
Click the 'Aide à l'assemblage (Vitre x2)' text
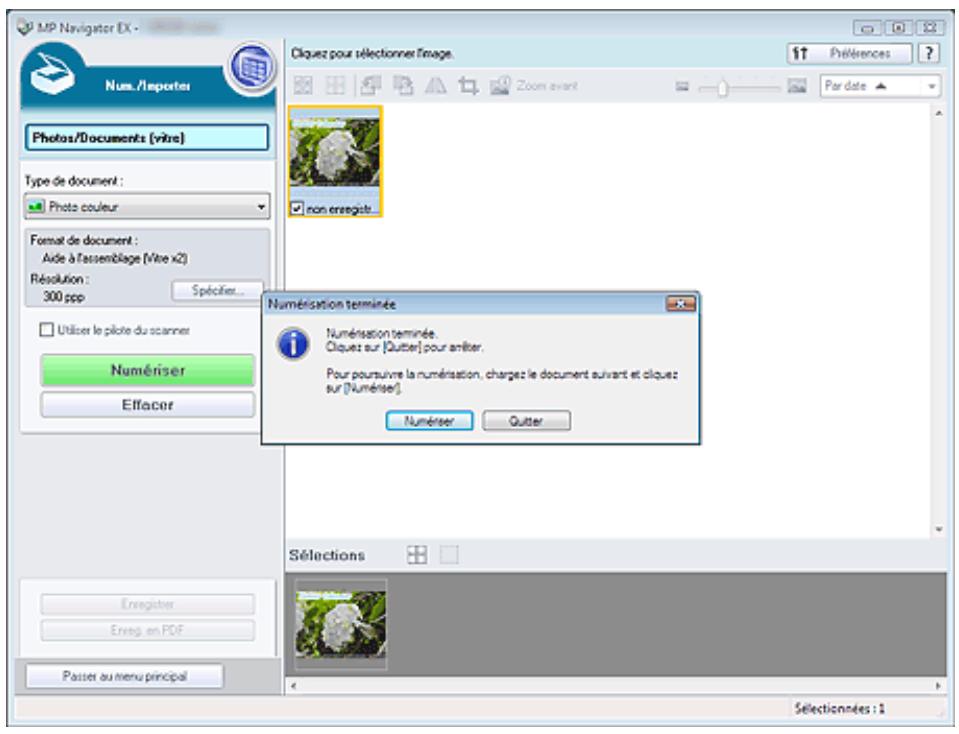tap(115, 259)
